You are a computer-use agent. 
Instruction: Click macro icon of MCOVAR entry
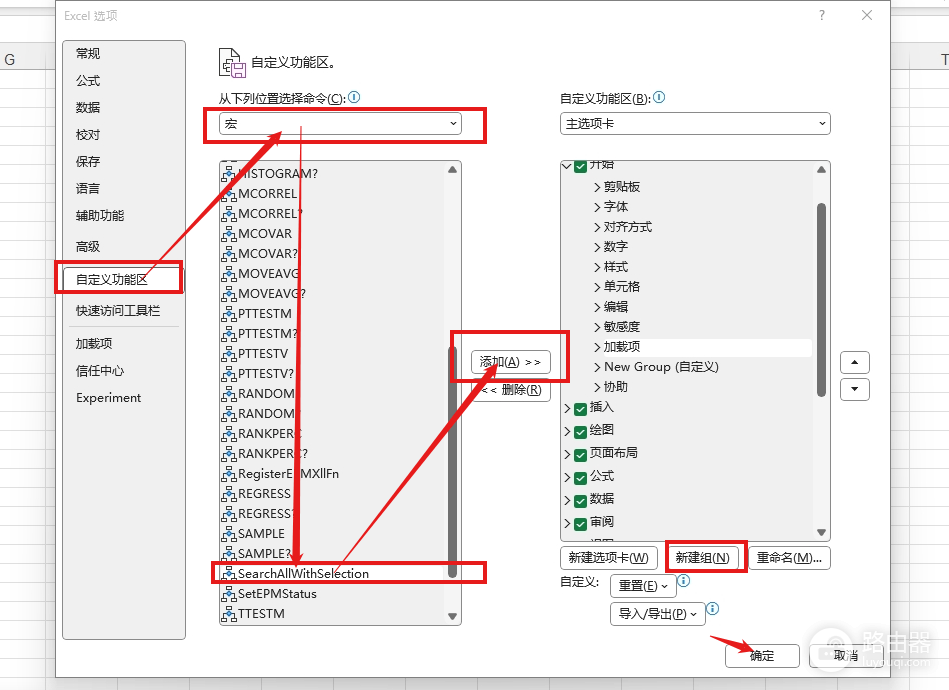pyautogui.click(x=229, y=234)
